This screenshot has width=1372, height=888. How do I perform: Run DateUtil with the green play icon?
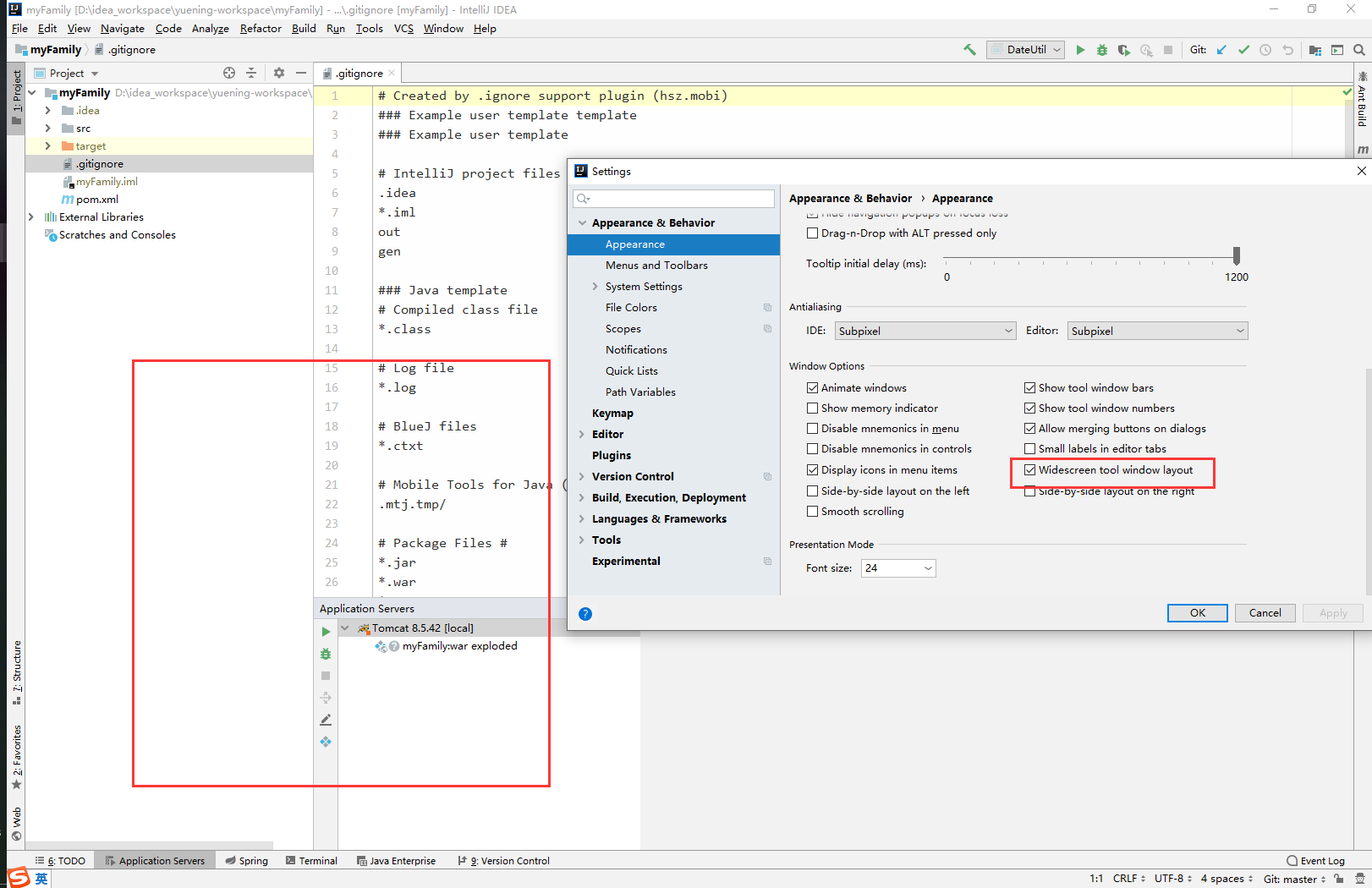[1080, 50]
